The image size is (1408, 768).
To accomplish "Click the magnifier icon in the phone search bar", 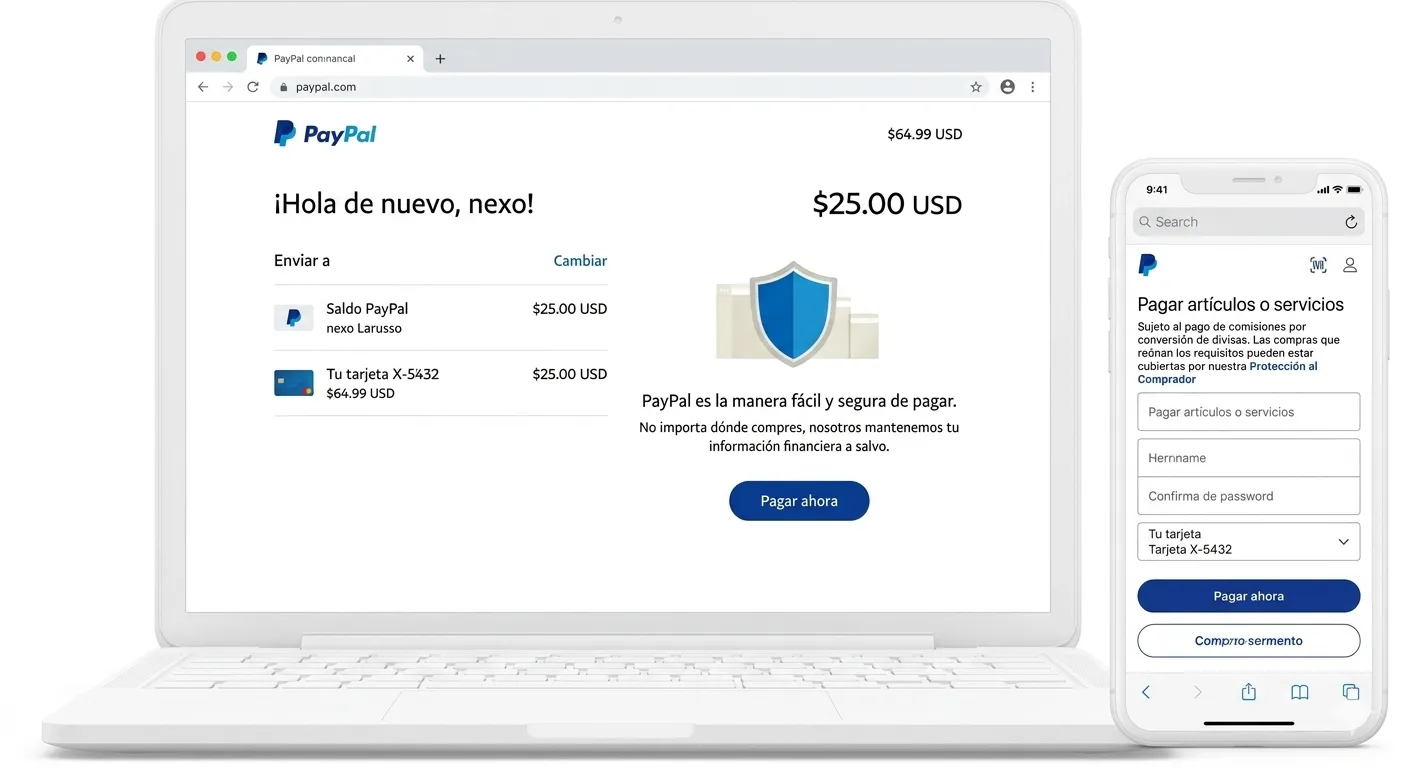I will [1145, 222].
